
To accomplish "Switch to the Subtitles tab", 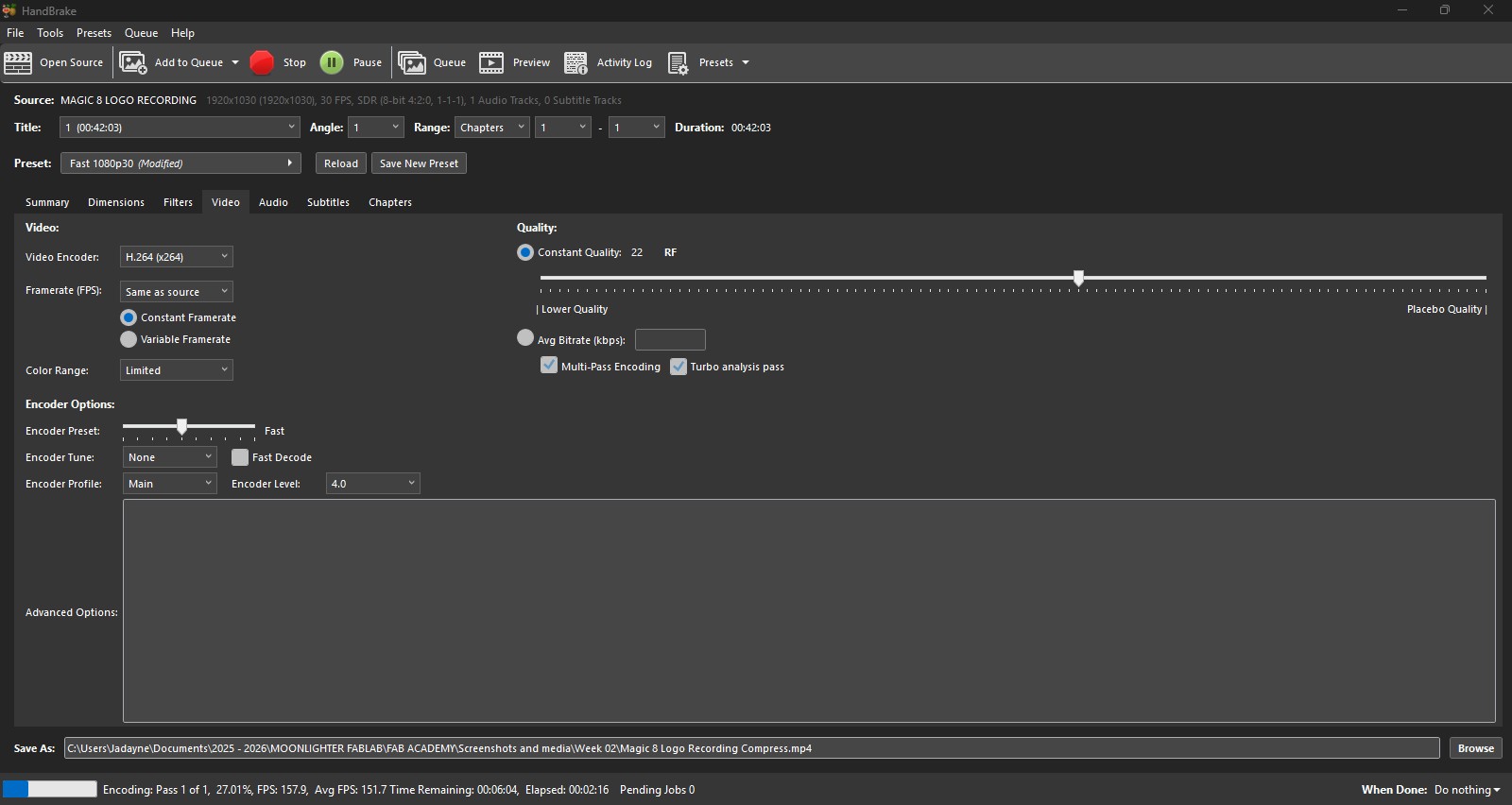I will [x=328, y=202].
